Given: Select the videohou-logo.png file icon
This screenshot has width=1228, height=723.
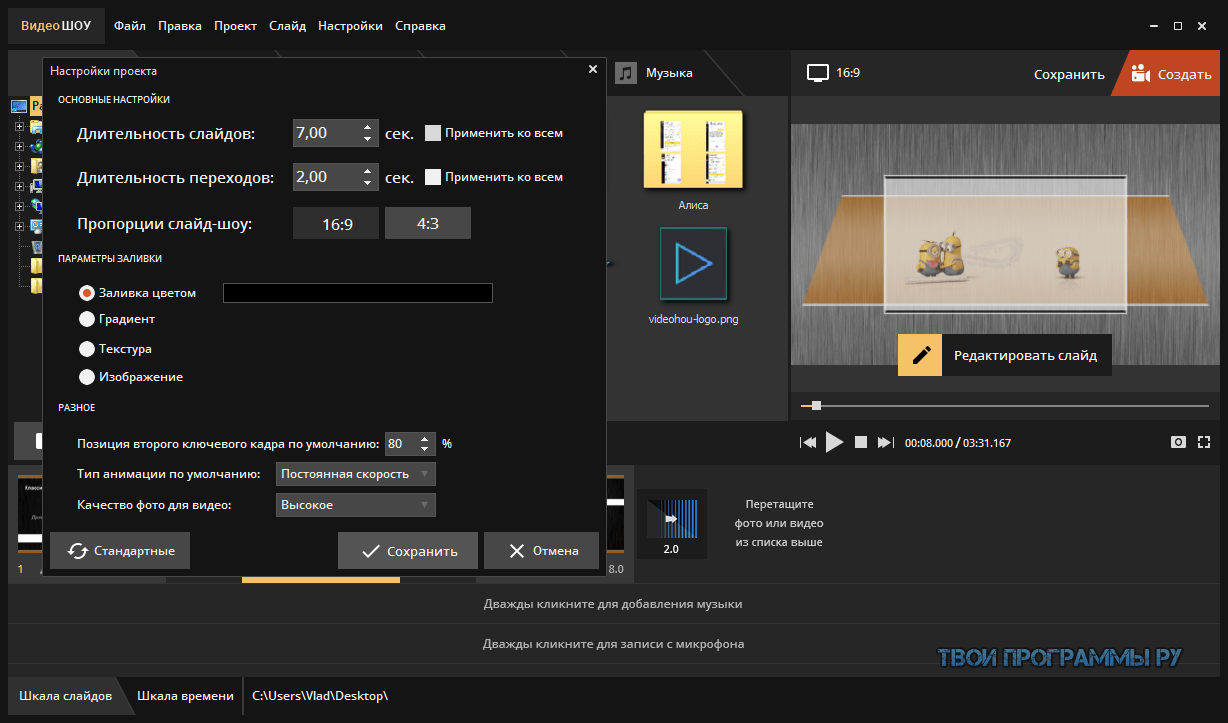Looking at the screenshot, I should [693, 264].
